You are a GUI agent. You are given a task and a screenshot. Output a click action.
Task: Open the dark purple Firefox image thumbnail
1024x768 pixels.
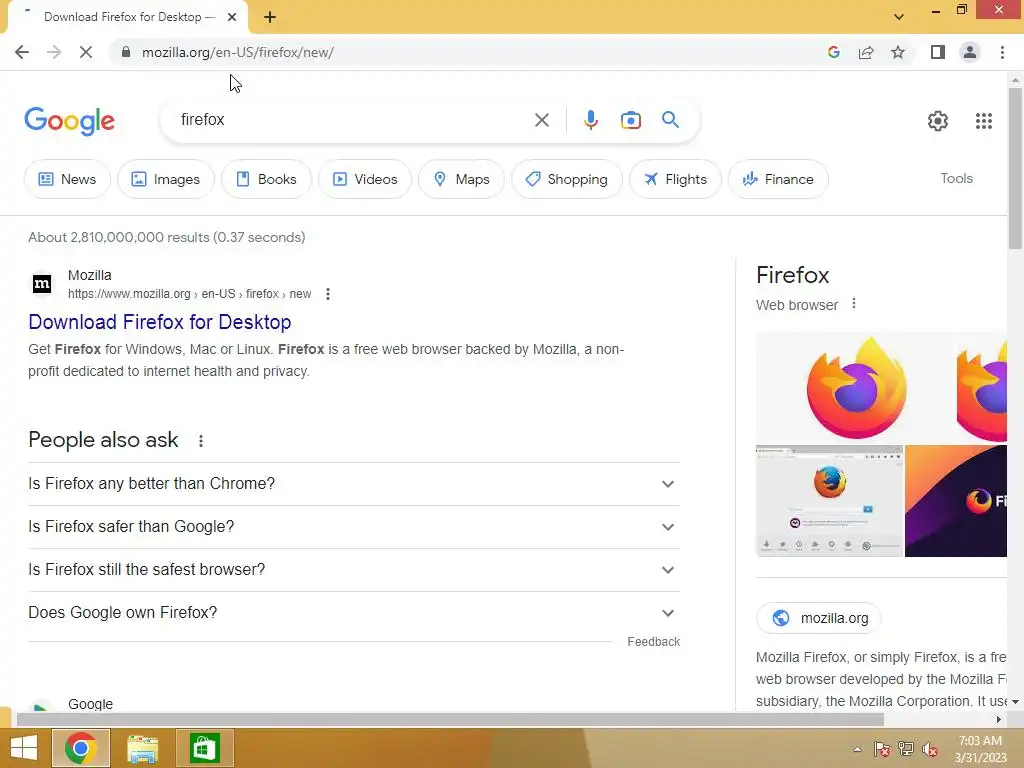coord(956,502)
